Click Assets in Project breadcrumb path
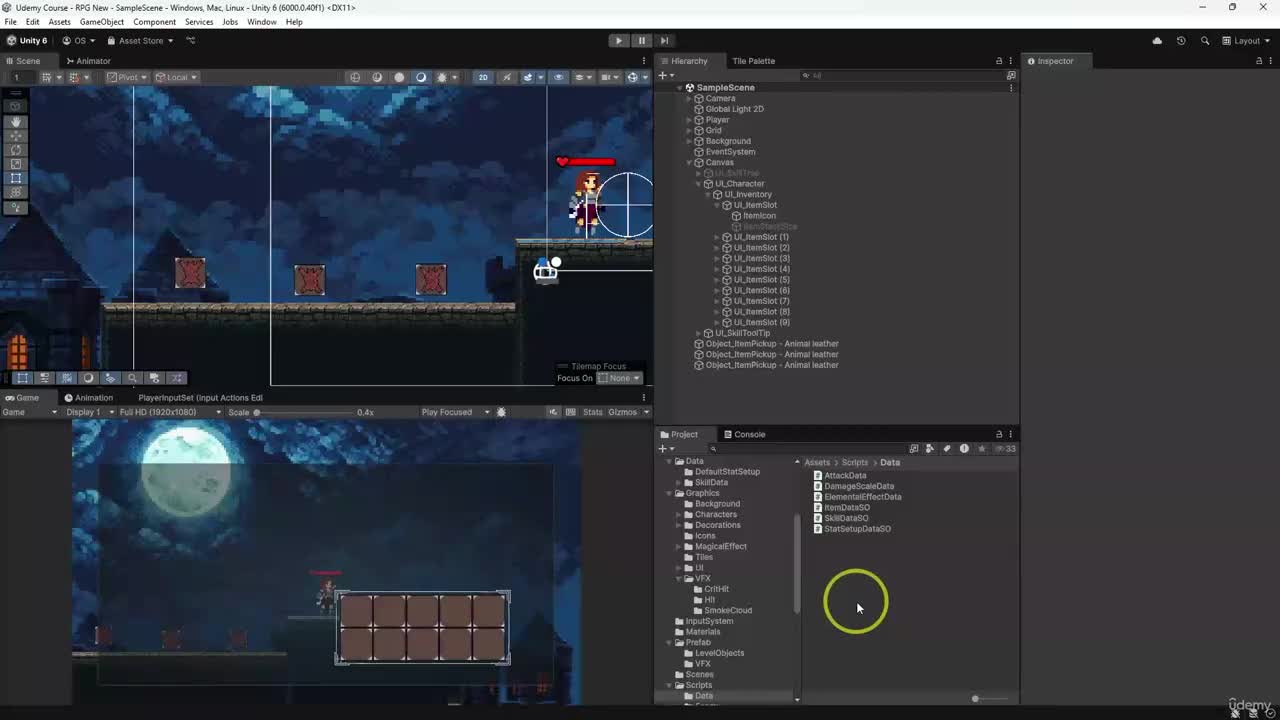Image resolution: width=1280 pixels, height=720 pixels. coord(817,463)
